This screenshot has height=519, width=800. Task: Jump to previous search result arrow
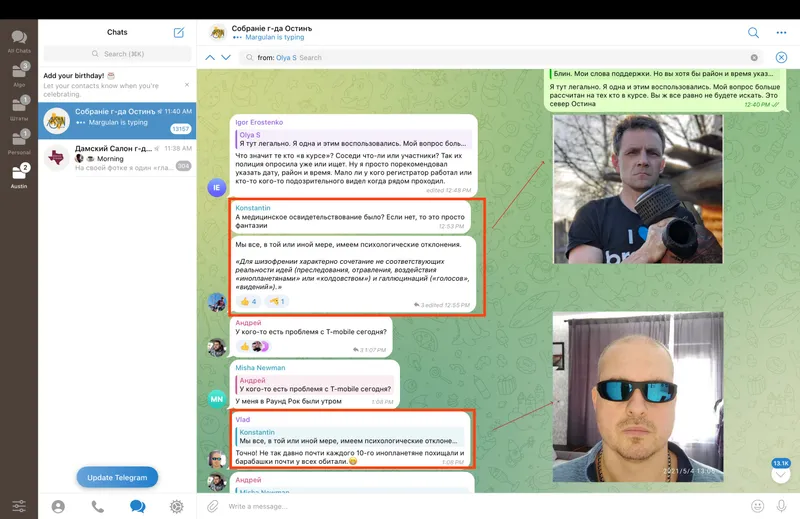coord(210,58)
